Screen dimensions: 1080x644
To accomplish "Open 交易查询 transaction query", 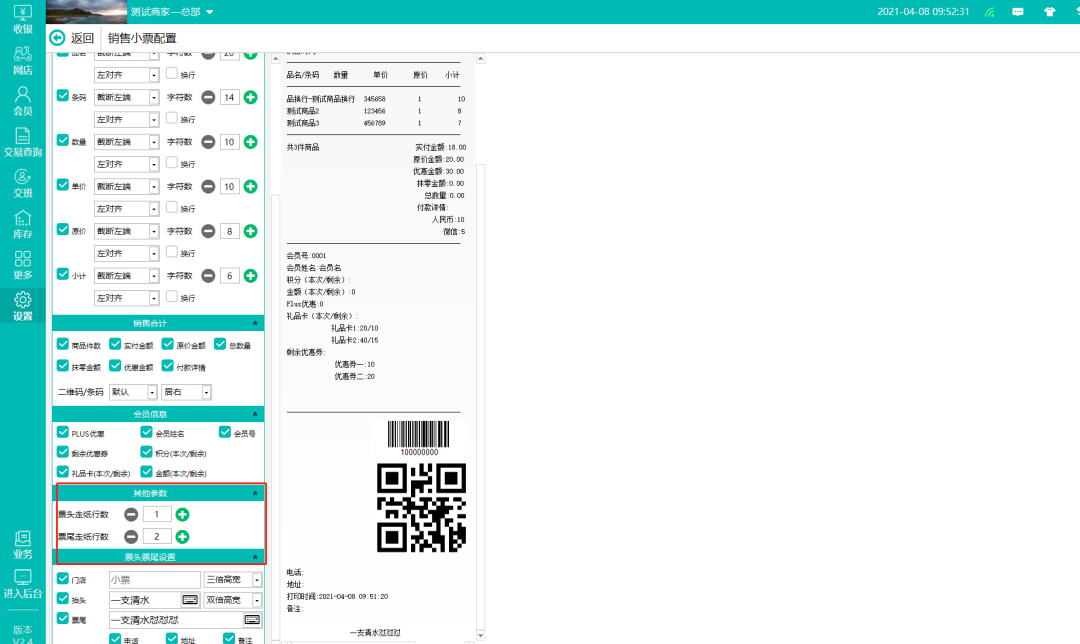I will tap(22, 142).
